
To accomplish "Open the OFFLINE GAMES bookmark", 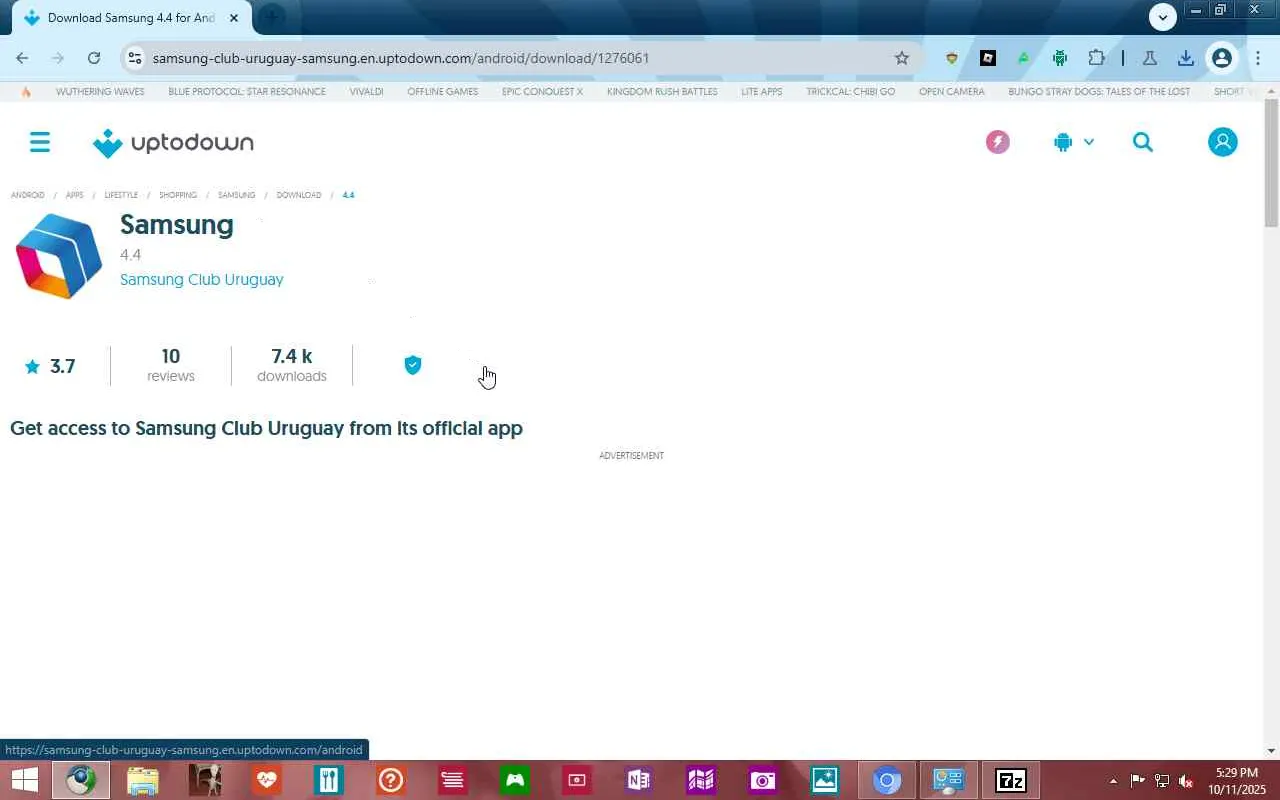I will coord(442,92).
